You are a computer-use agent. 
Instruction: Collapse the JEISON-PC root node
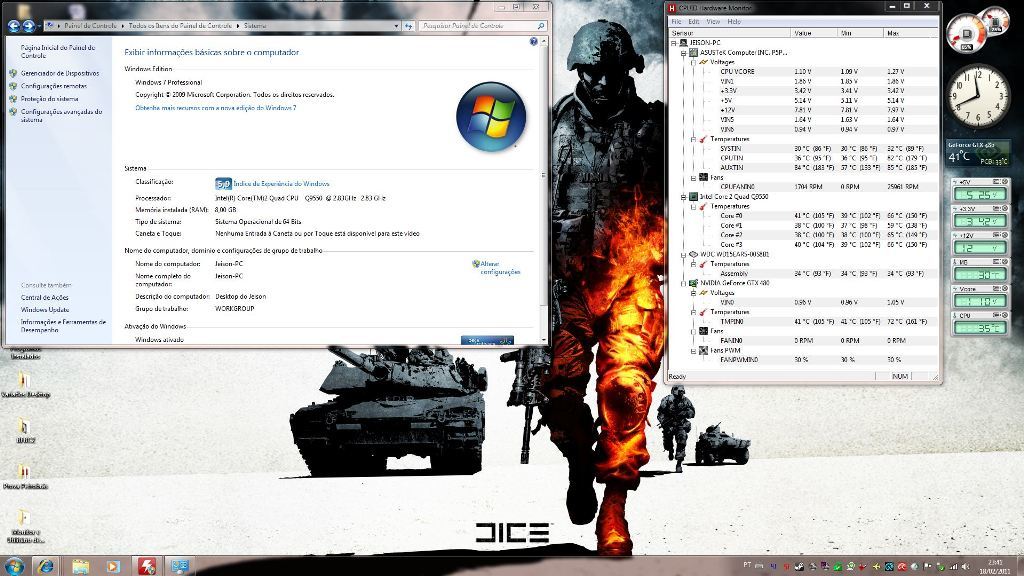[674, 43]
